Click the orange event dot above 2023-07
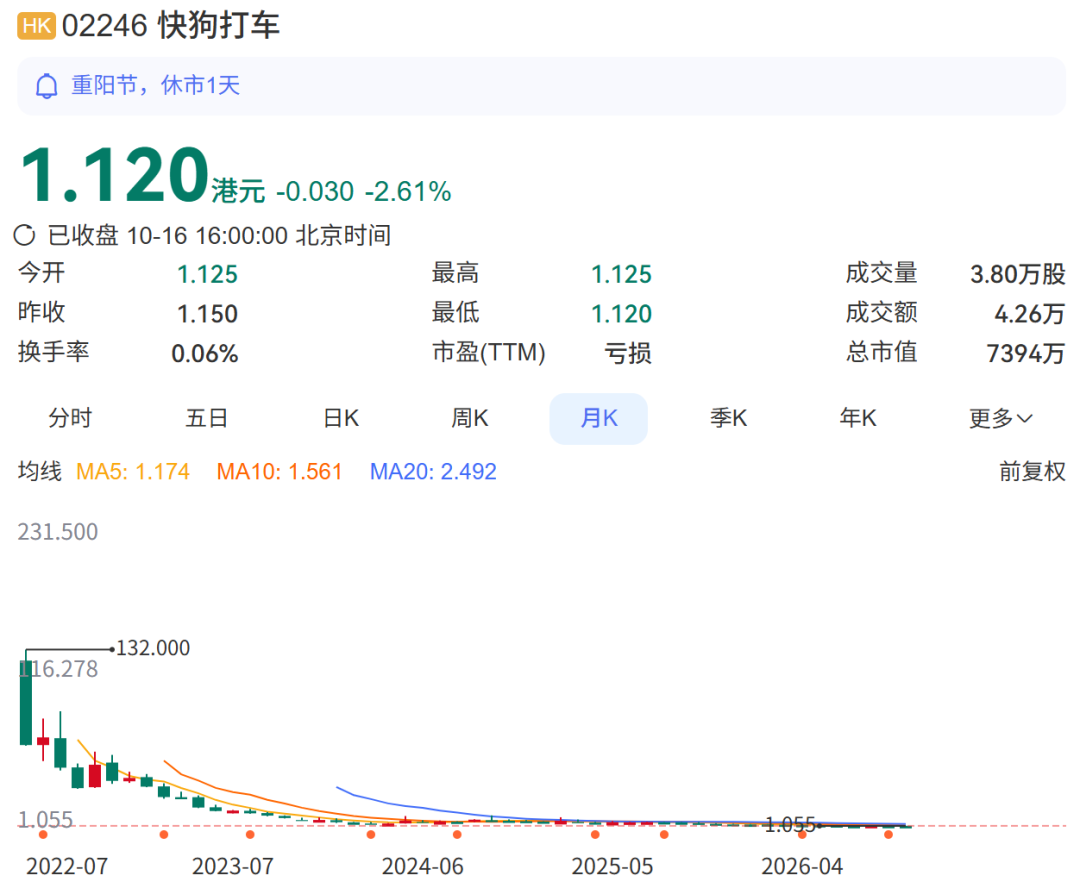This screenshot has width=1080, height=888. [x=250, y=835]
